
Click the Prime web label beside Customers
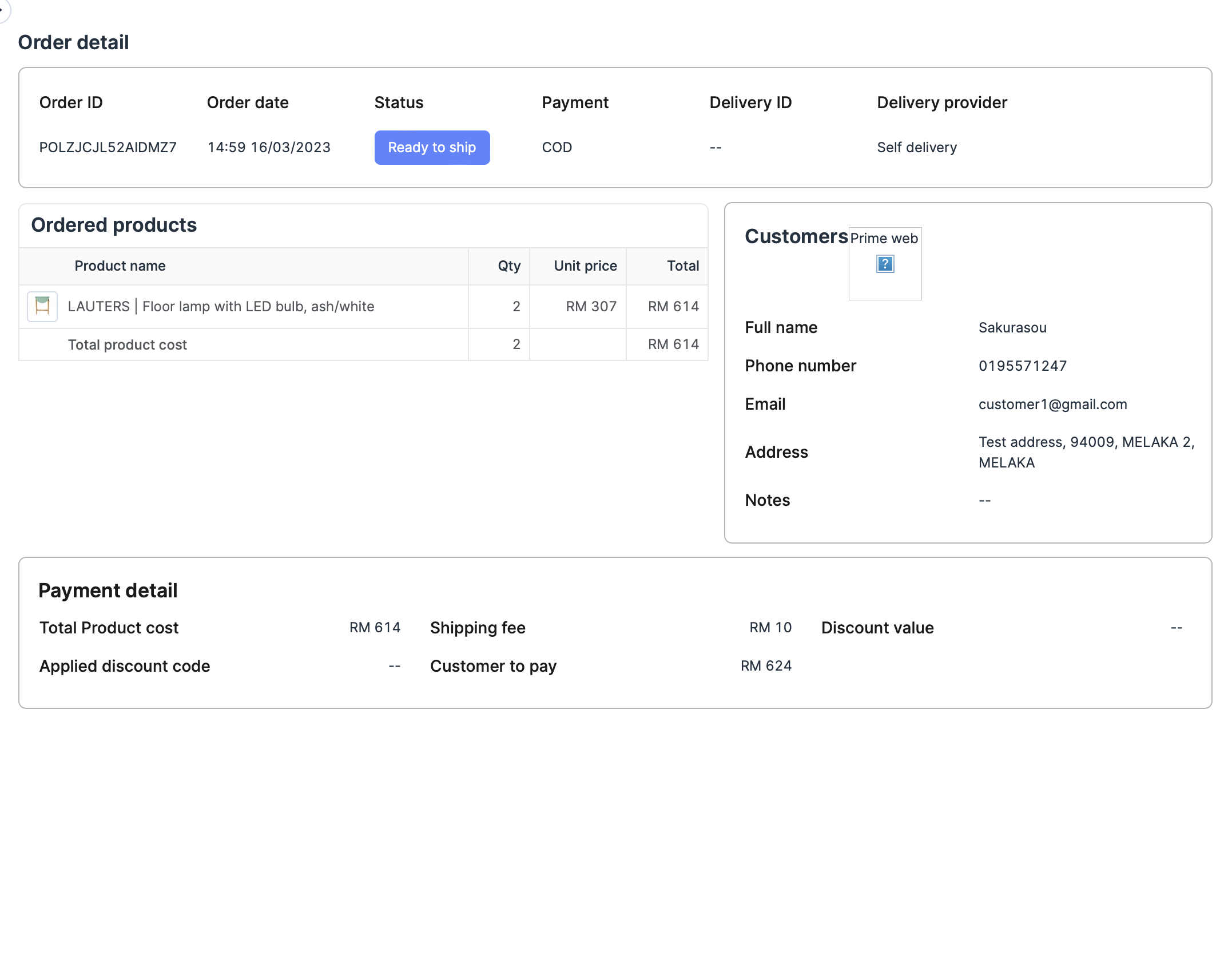(x=884, y=239)
